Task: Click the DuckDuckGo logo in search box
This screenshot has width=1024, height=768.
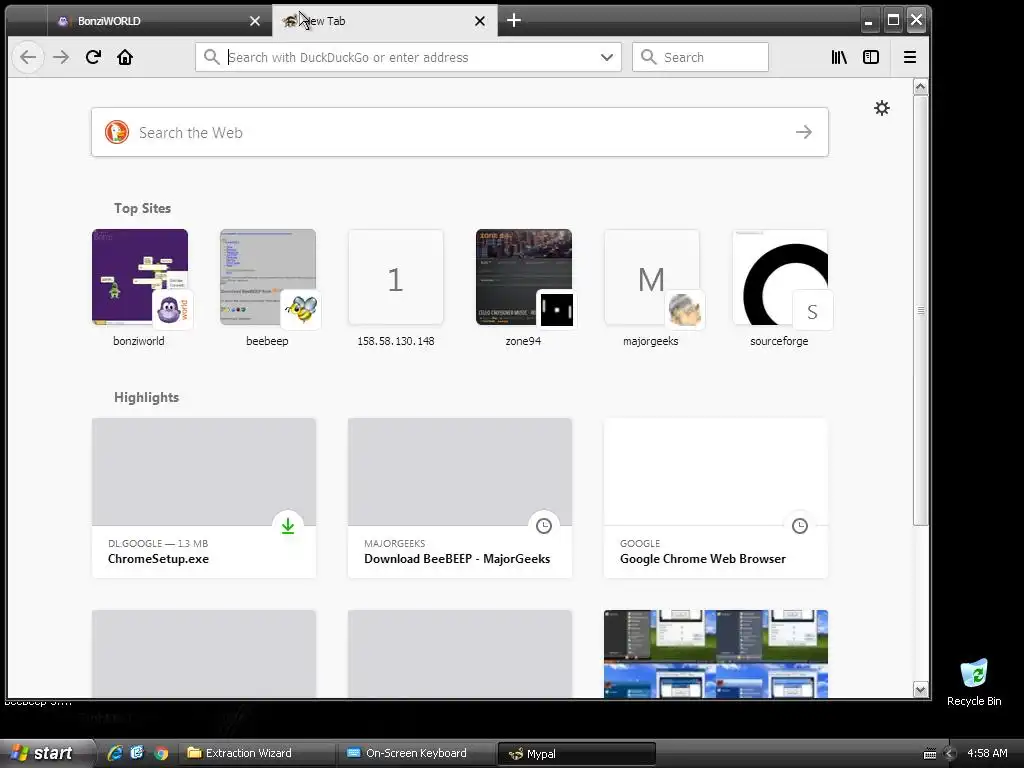Action: coord(117,132)
